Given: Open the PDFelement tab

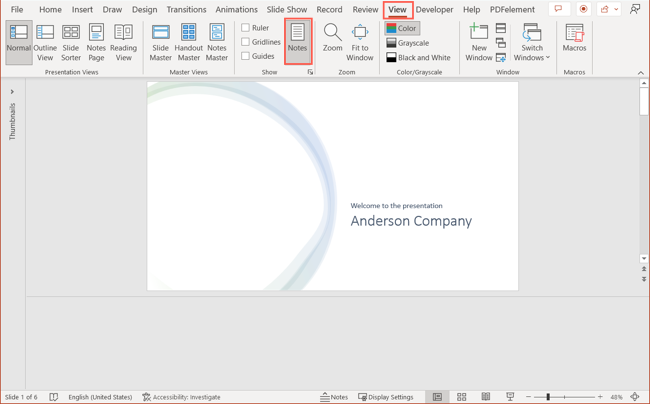Looking at the screenshot, I should 512,9.
